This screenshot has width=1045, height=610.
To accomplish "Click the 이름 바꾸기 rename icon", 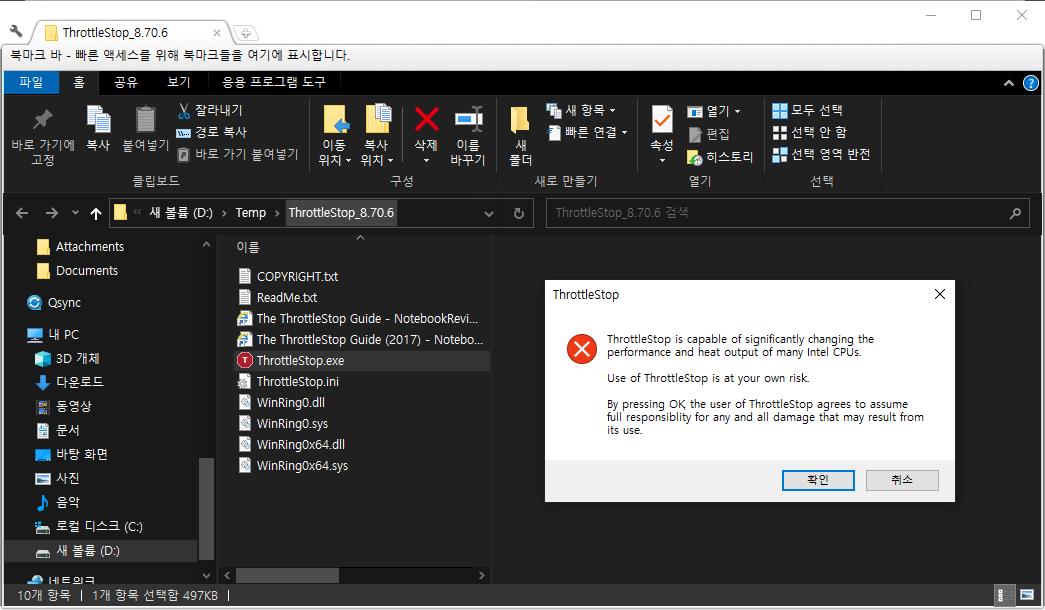I will point(469,119).
